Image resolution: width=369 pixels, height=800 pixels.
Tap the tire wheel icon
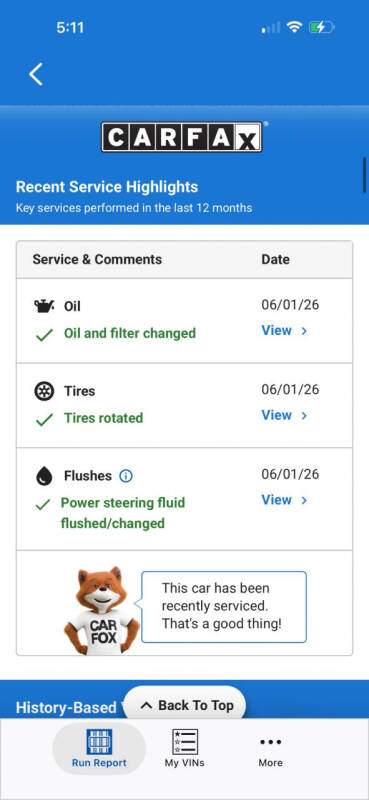(44, 391)
